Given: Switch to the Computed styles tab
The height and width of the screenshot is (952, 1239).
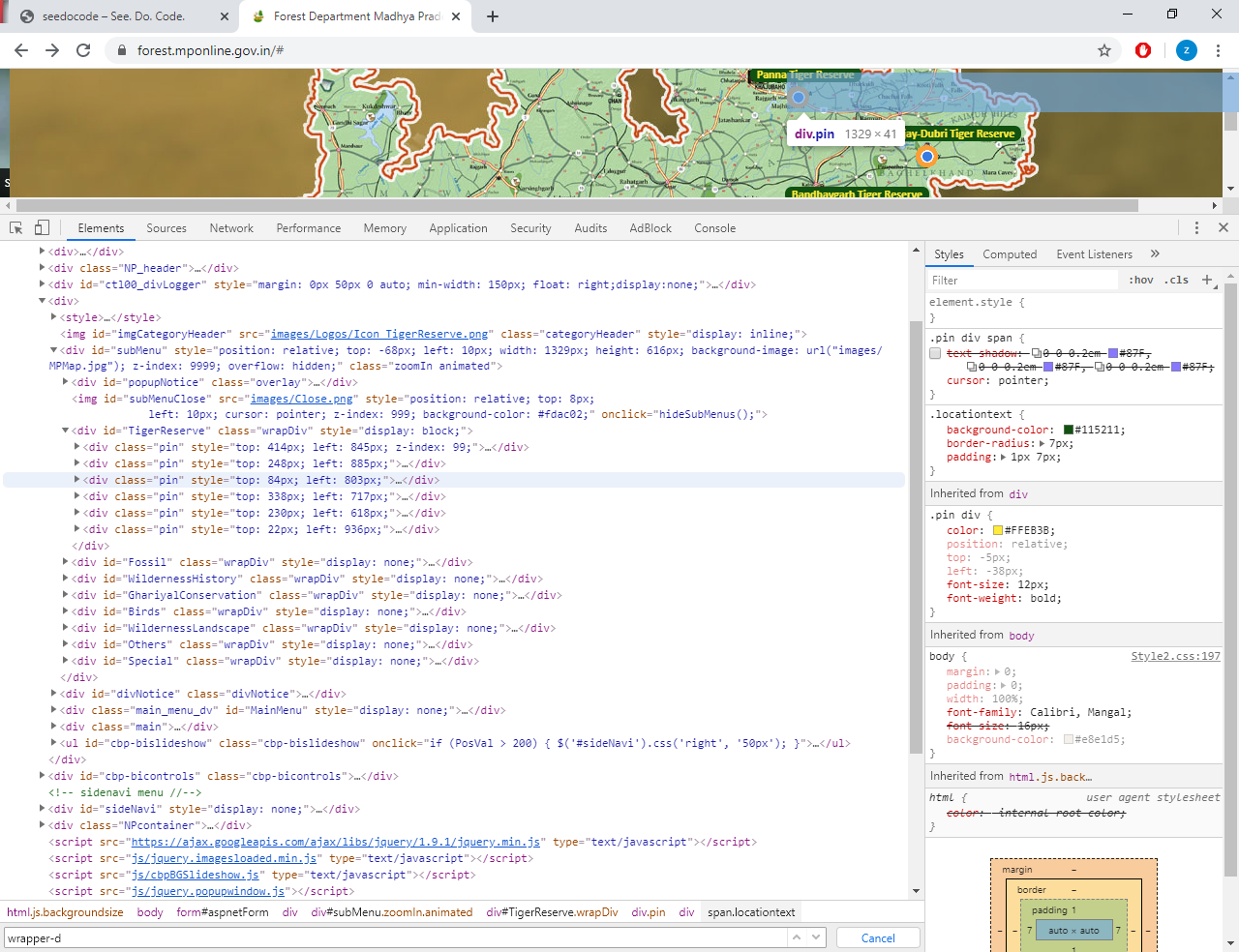Looking at the screenshot, I should click(1010, 254).
